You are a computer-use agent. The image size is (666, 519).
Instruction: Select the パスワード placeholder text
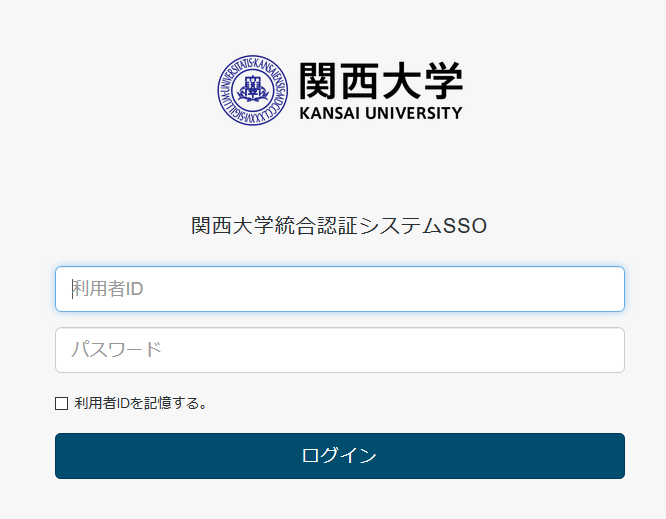click(x=116, y=350)
